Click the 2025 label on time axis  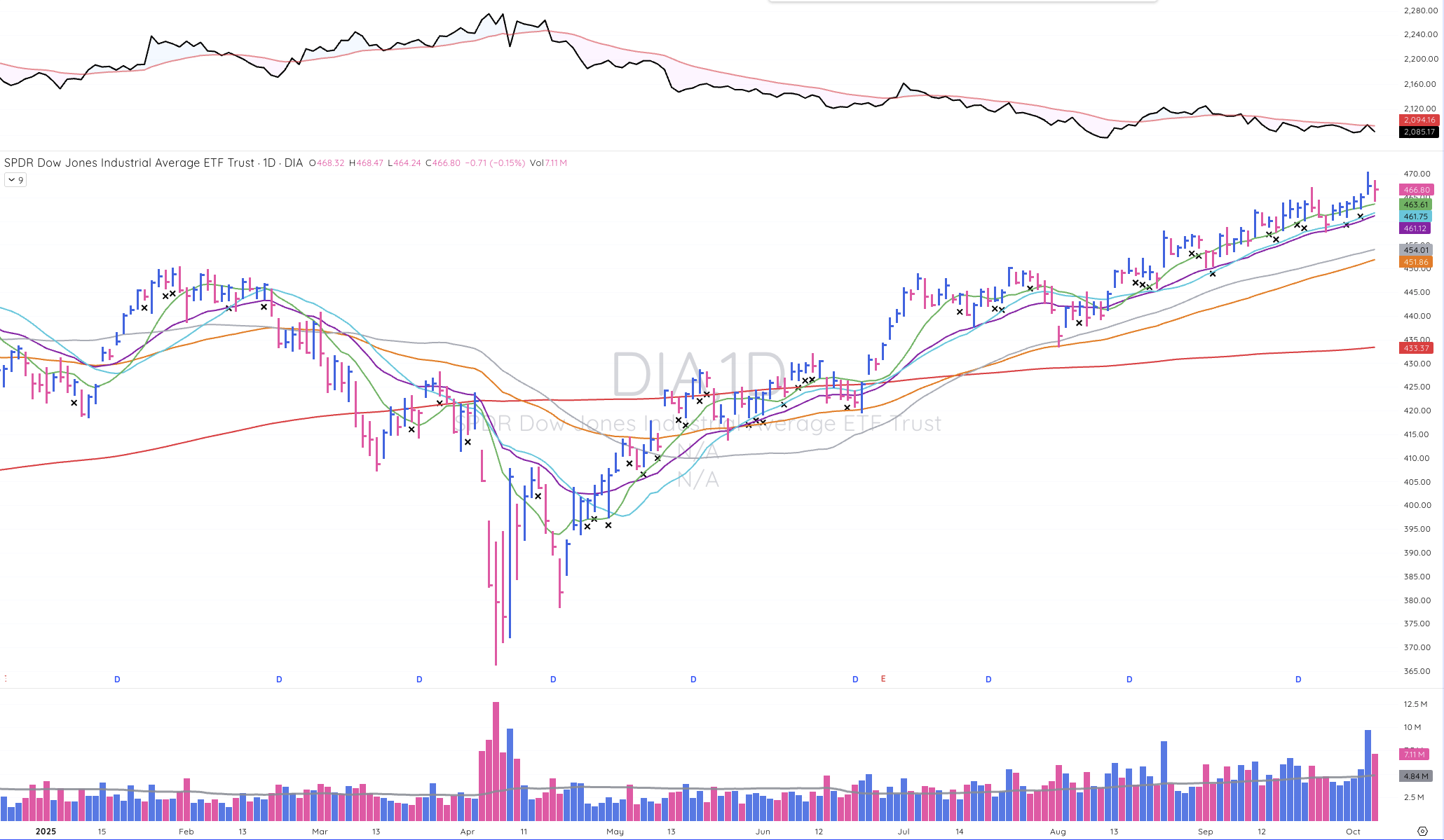point(46,832)
